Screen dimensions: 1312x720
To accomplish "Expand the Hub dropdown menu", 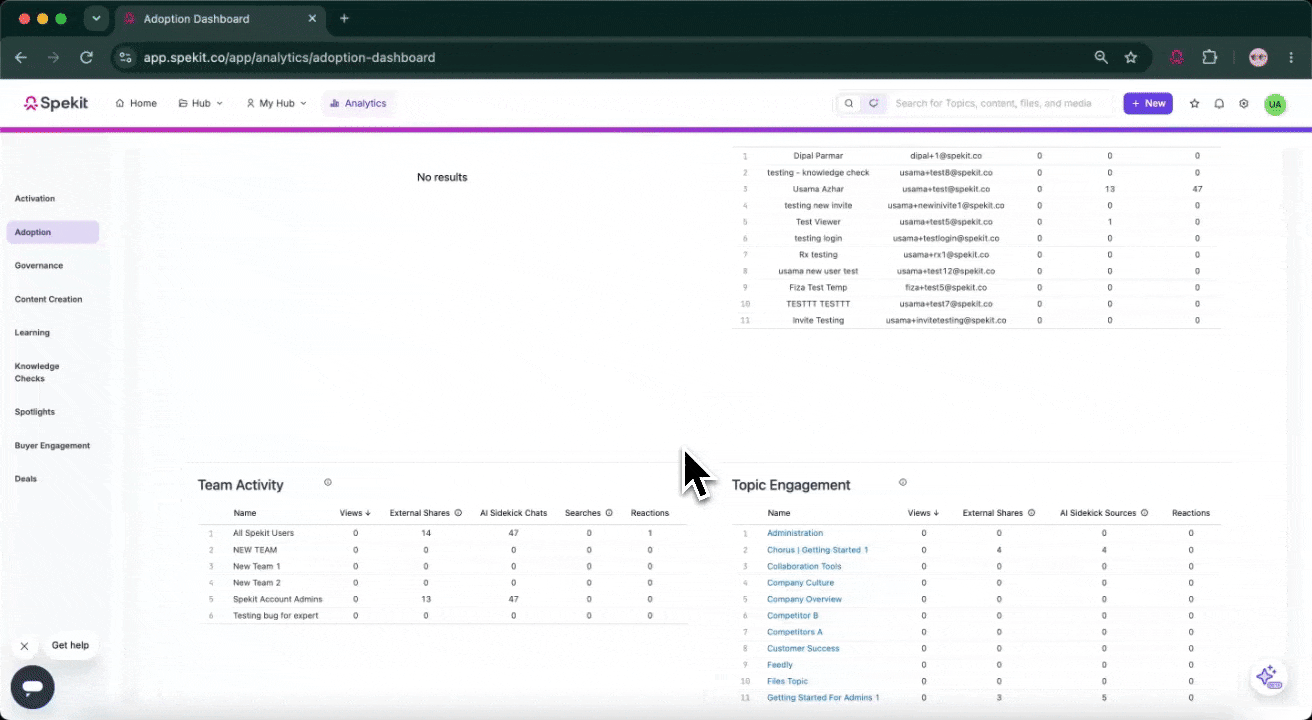I will [x=201, y=103].
